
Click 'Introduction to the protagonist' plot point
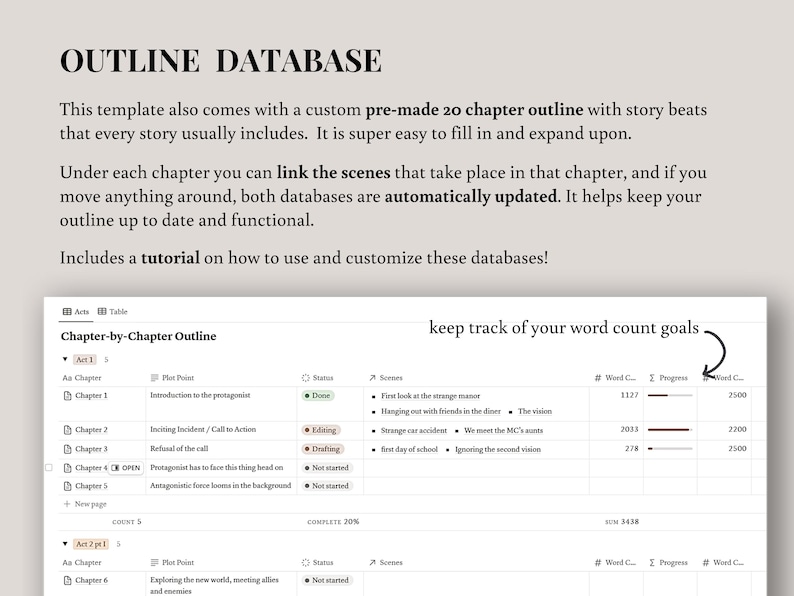[x=200, y=395]
